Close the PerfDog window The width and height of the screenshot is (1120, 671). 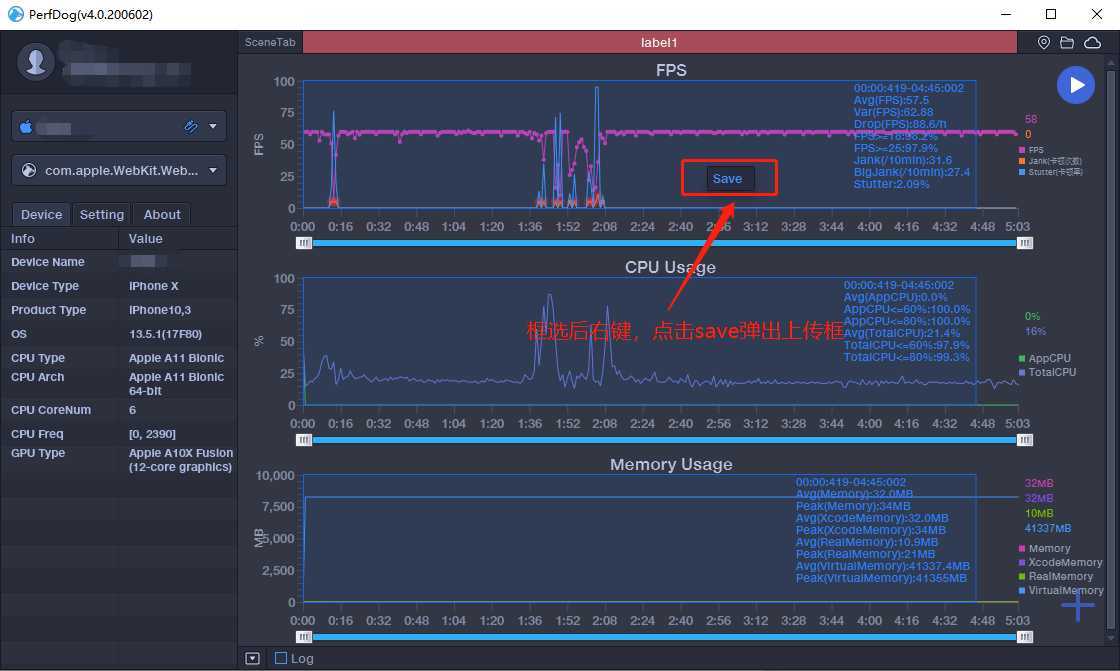[1096, 14]
